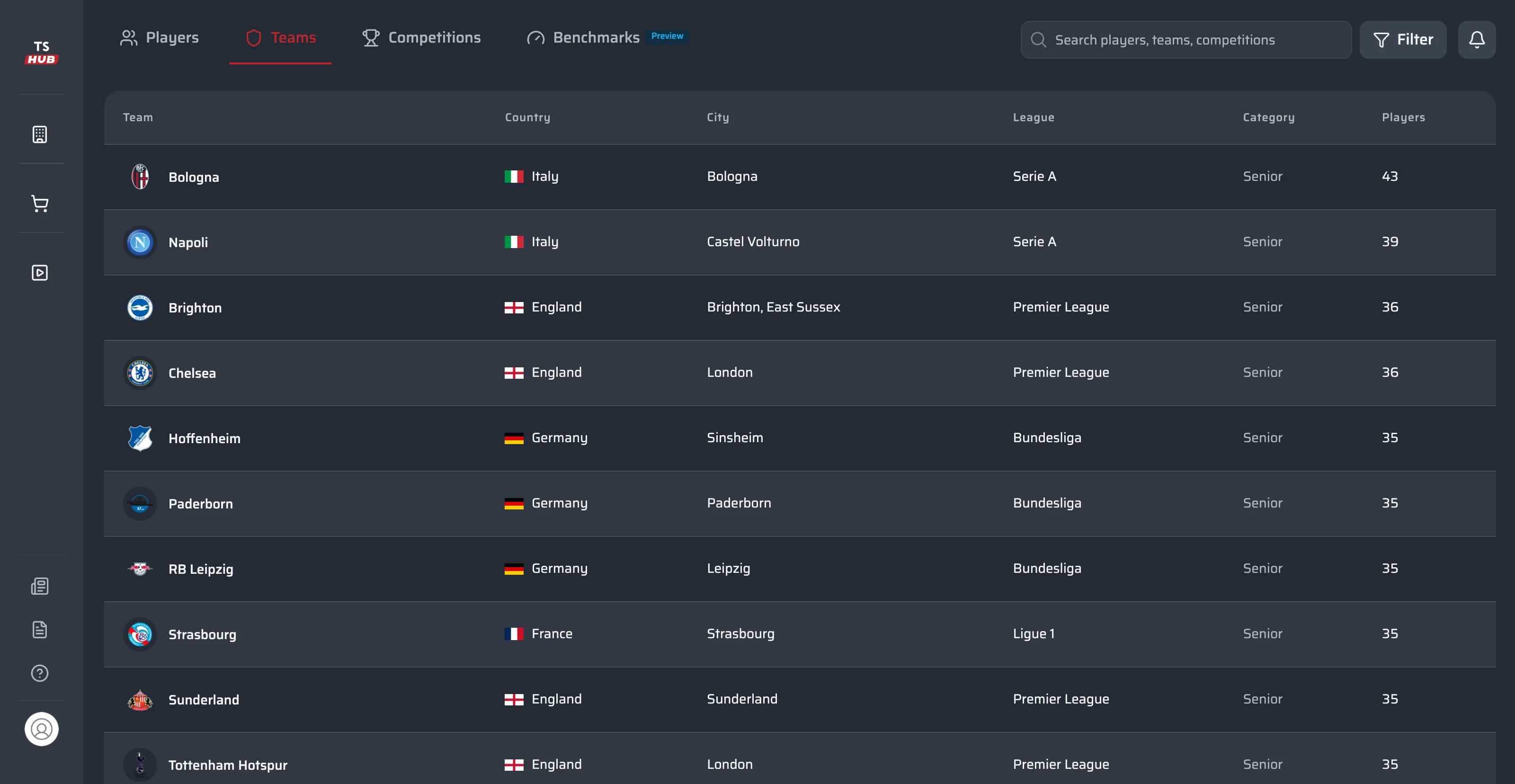Open the notifications bell
Viewport: 1515px width, 784px height.
click(1477, 39)
